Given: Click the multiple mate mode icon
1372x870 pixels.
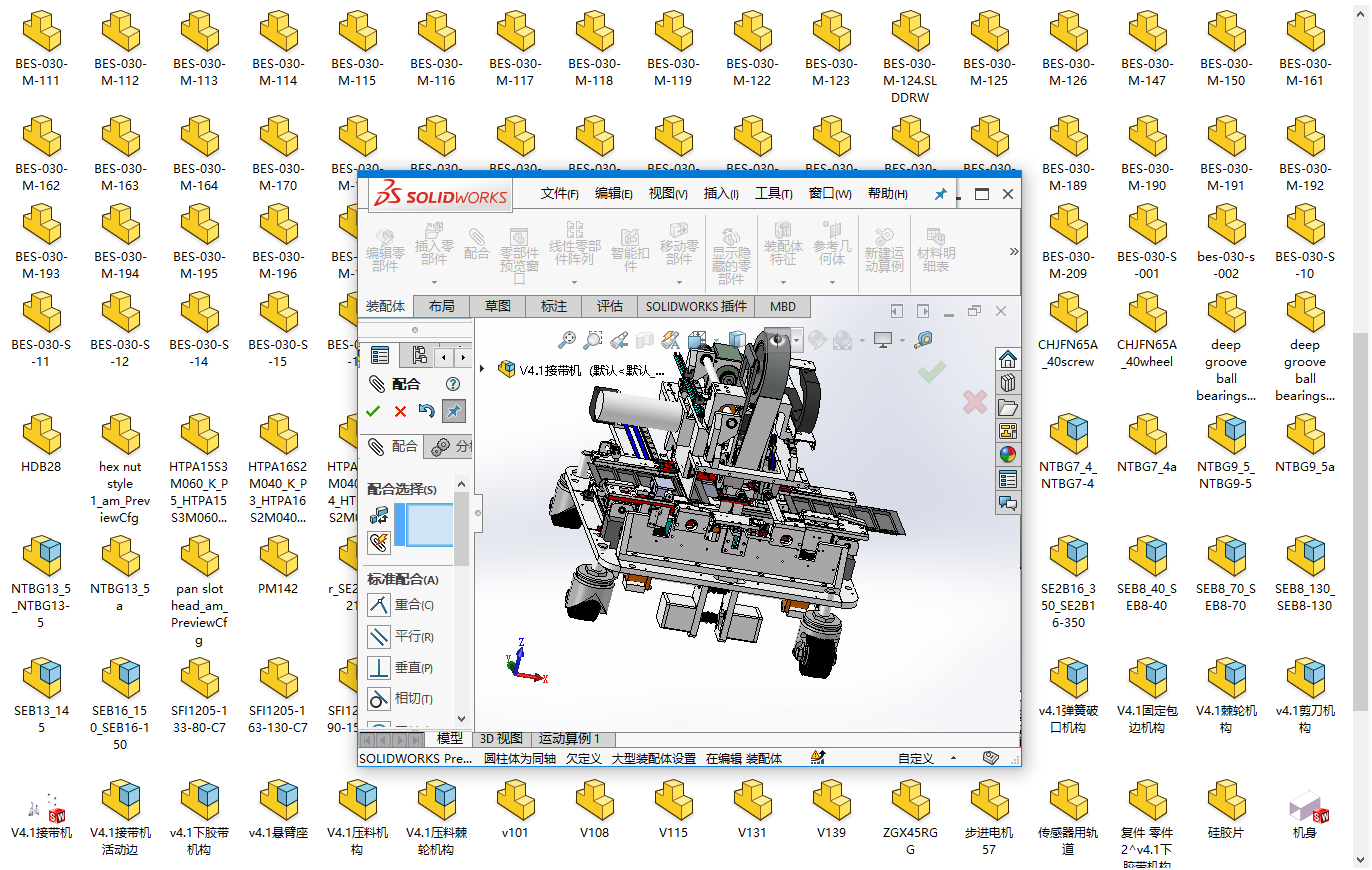Looking at the screenshot, I should pos(379,543).
